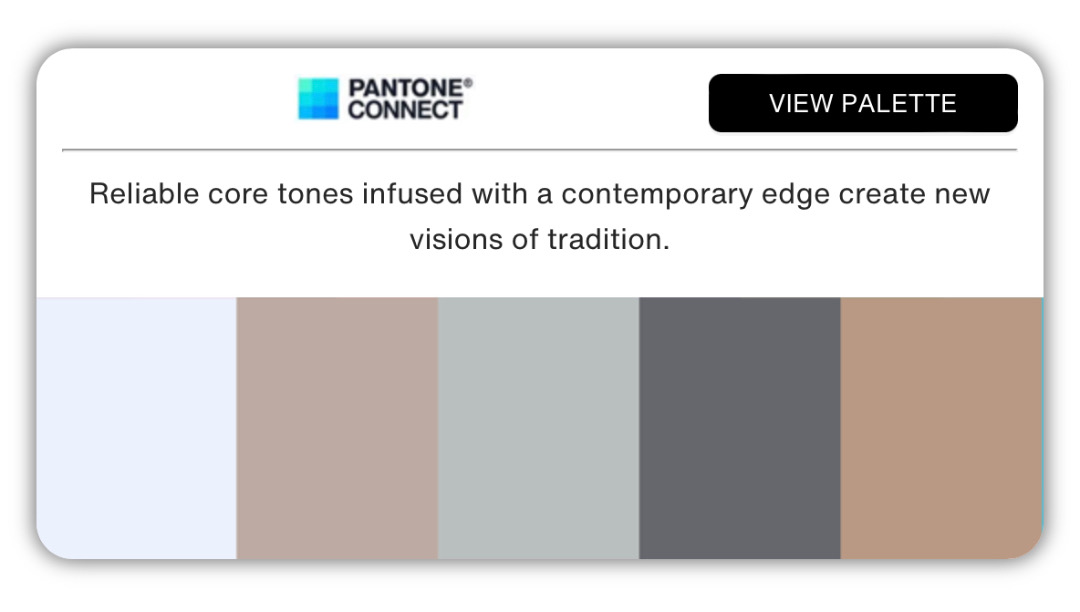
Task: Click the word "Reliable" in the description
Action: tap(145, 194)
